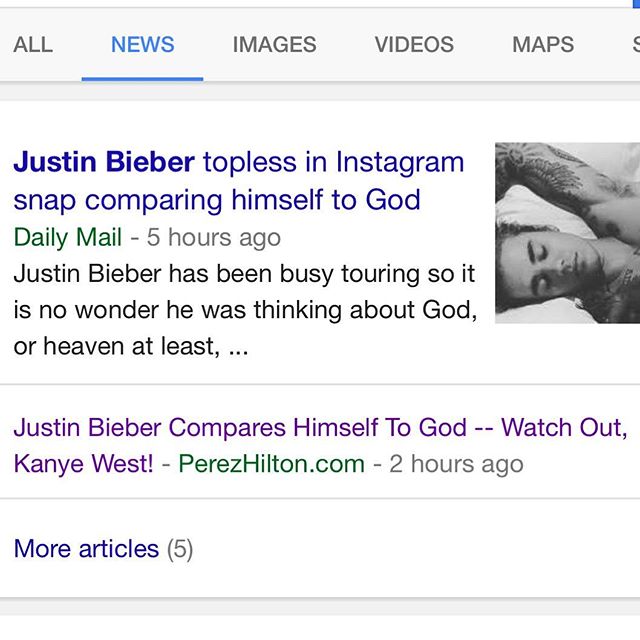Click the '5 hours ago' timestamp
Image resolution: width=640 pixels, height=640 pixels.
213,237
